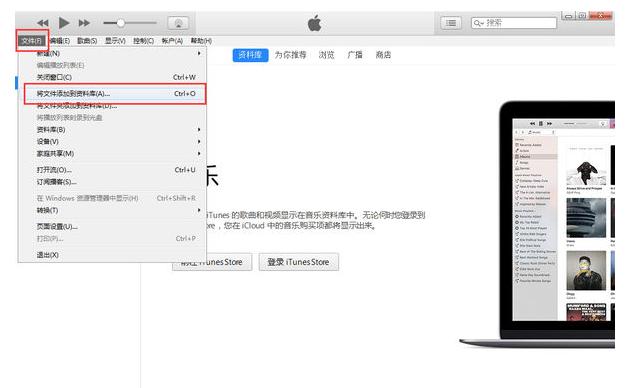This screenshot has width=633, height=388.
Task: Switch to the 广播 tab
Action: coord(355,55)
